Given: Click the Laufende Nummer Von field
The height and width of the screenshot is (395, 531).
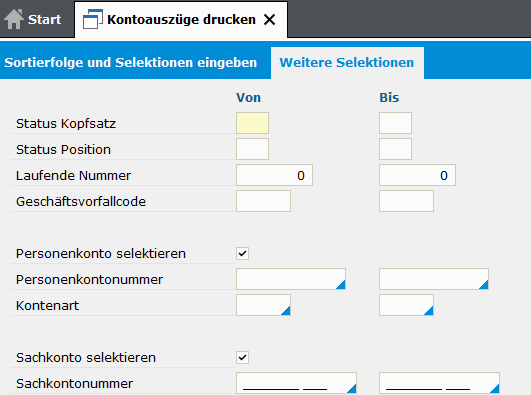Looking at the screenshot, I should click(x=274, y=175).
